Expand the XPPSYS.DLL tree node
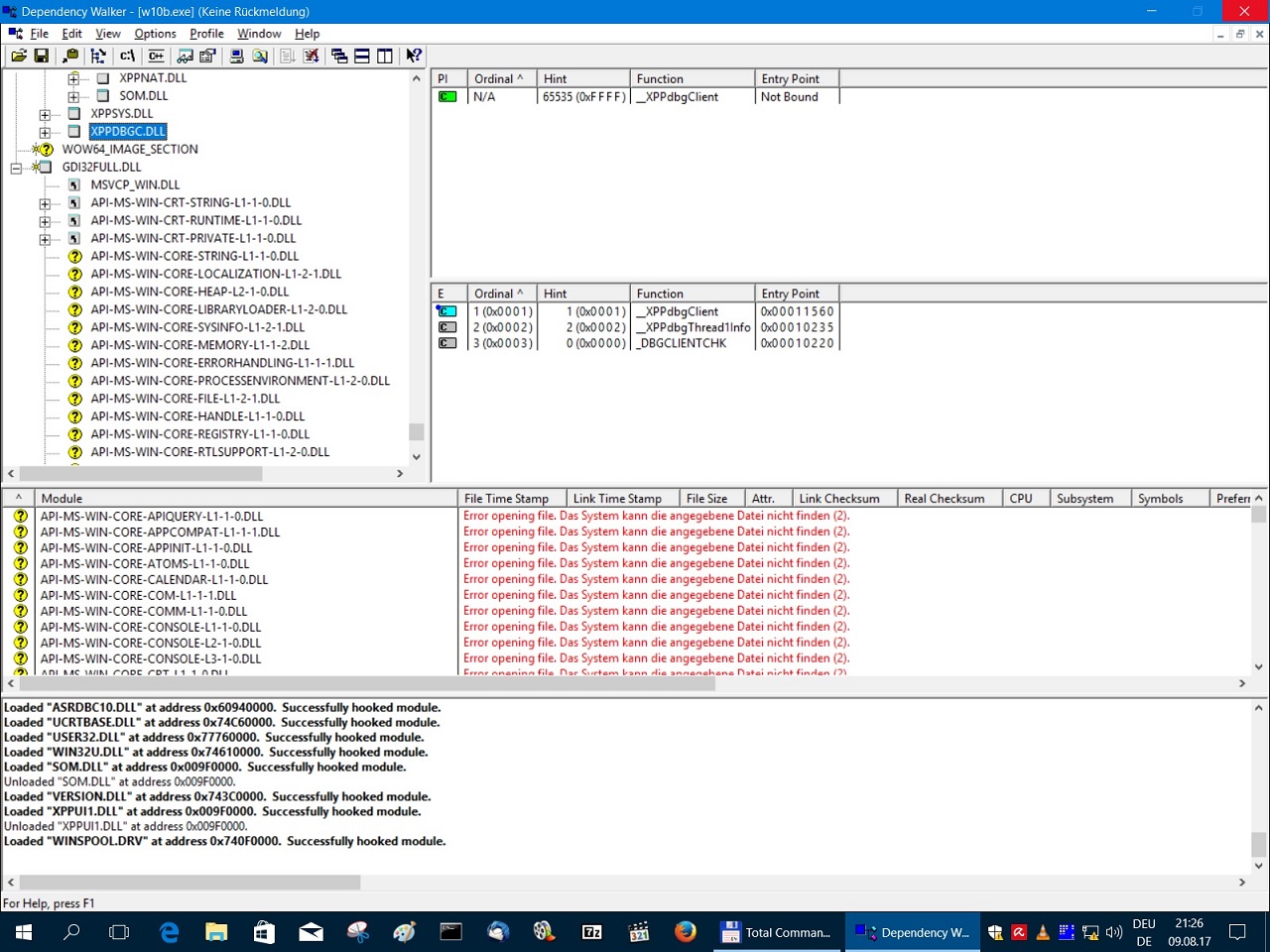 tap(45, 114)
